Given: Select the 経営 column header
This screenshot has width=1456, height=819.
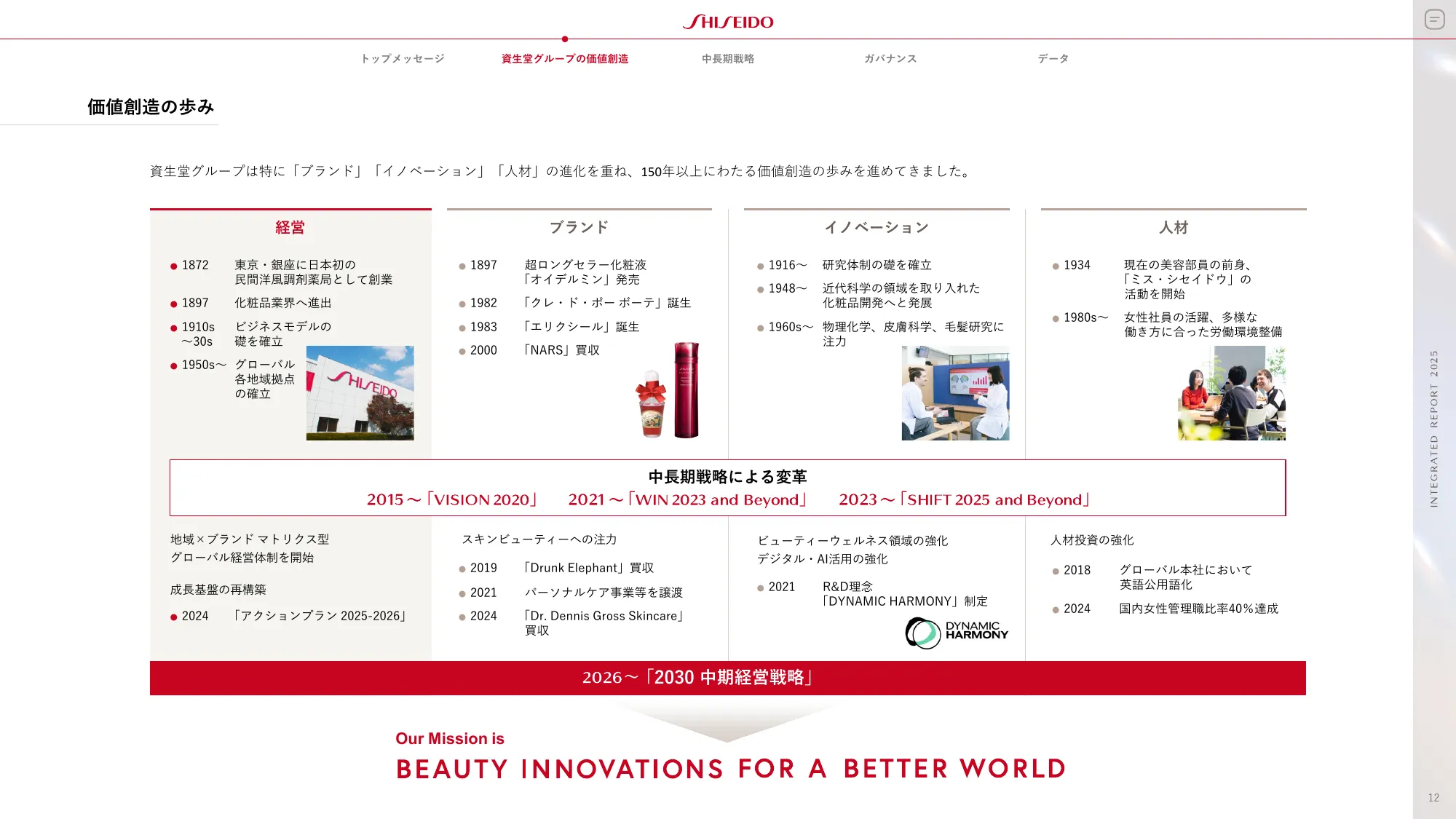Looking at the screenshot, I should 290,228.
